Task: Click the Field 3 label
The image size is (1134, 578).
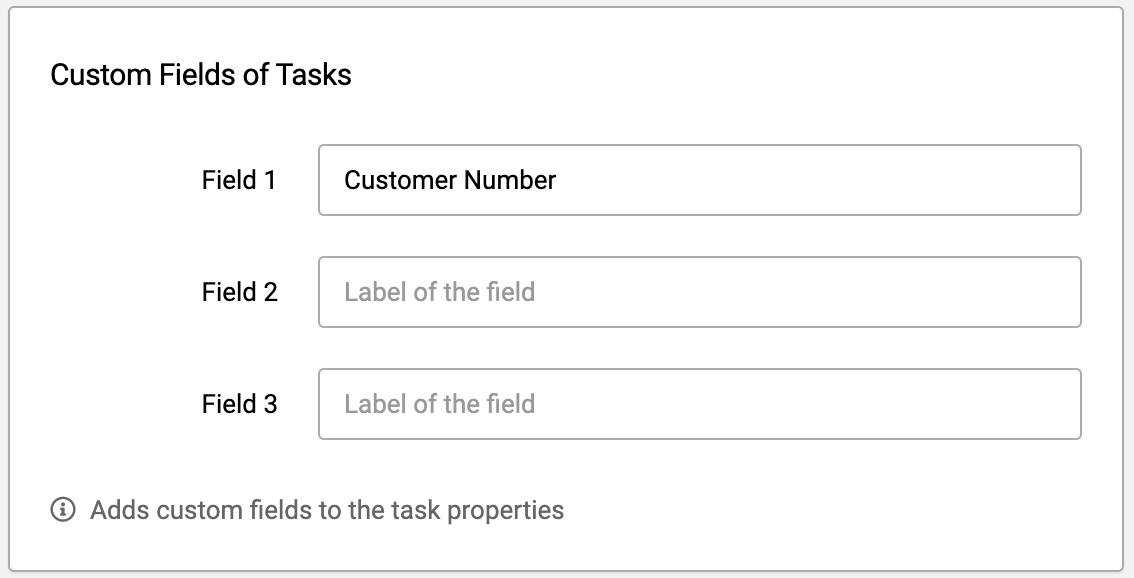Action: click(x=239, y=404)
